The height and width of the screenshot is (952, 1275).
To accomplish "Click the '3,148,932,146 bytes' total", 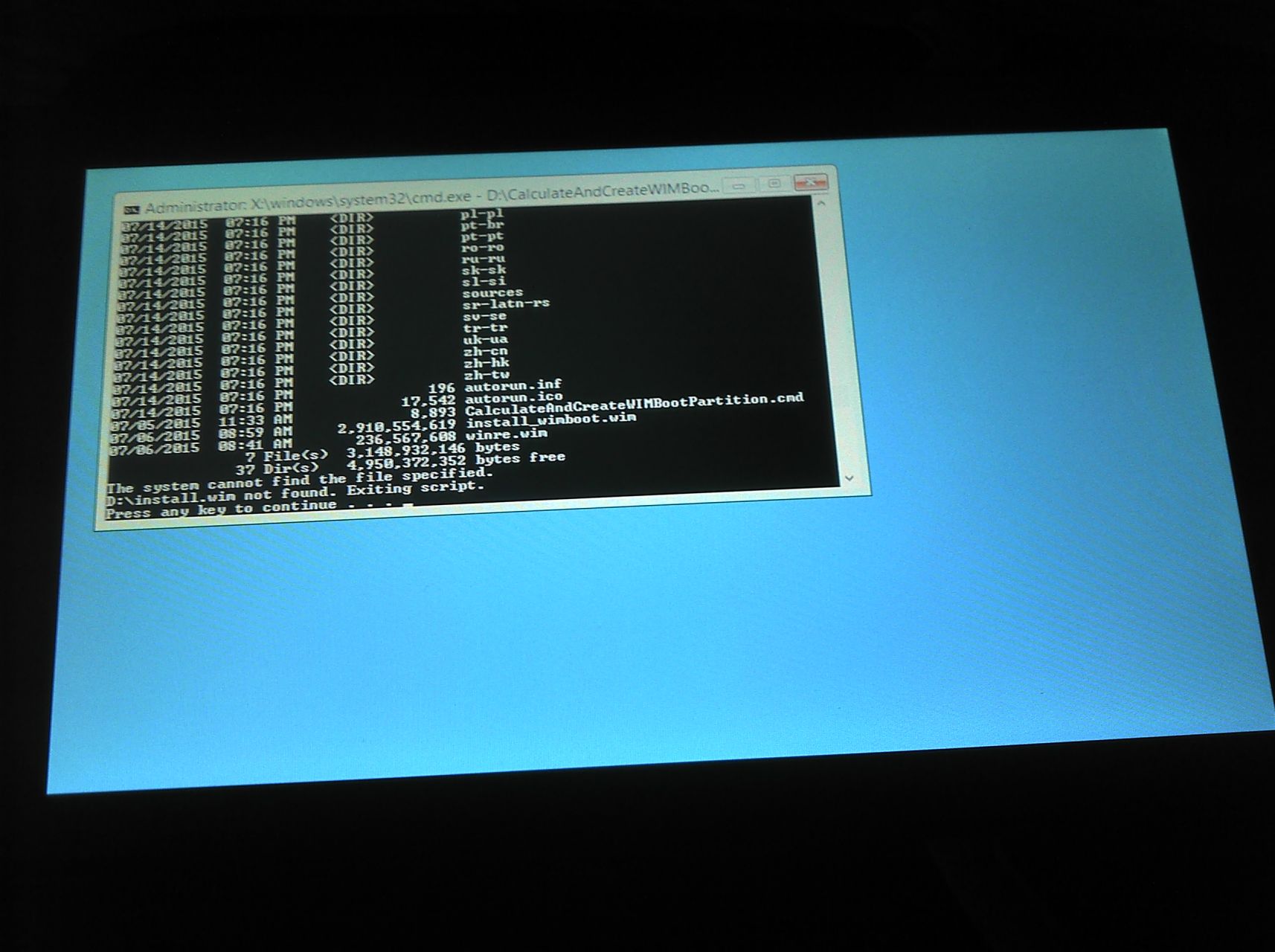I will click(433, 451).
